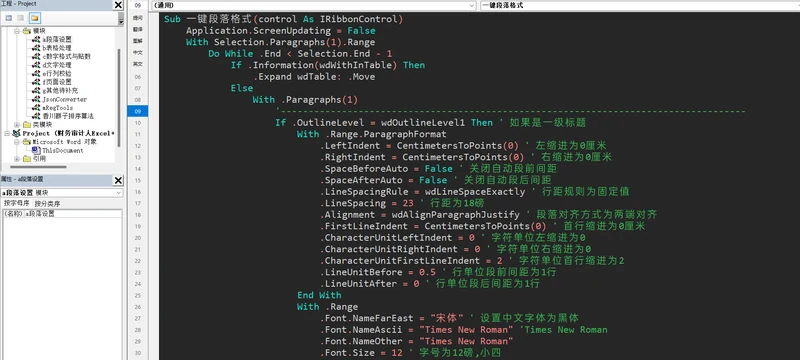Switch to the 按分类序 tab
This screenshot has width=800, height=360.
[47, 203]
